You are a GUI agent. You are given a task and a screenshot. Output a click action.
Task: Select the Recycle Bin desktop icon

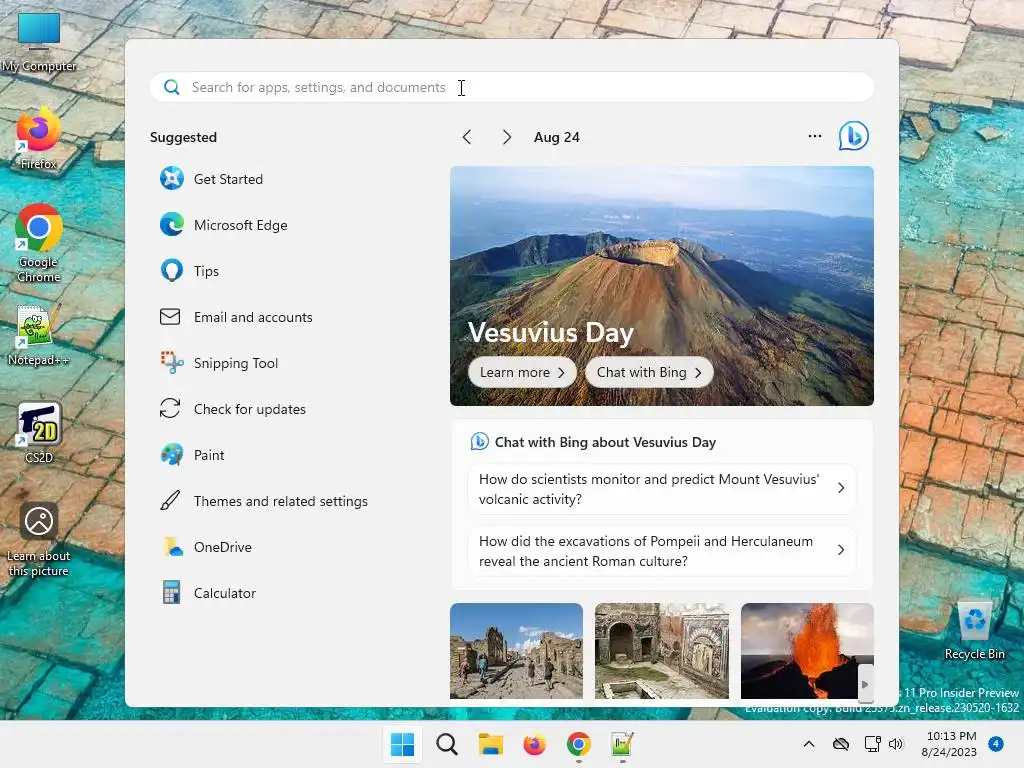pyautogui.click(x=974, y=631)
